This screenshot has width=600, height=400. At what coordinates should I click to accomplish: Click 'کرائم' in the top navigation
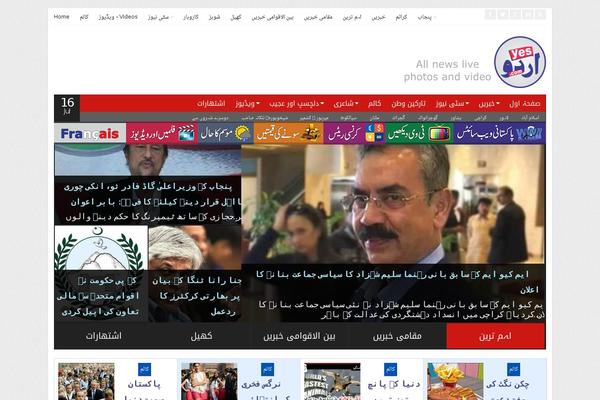401,17
